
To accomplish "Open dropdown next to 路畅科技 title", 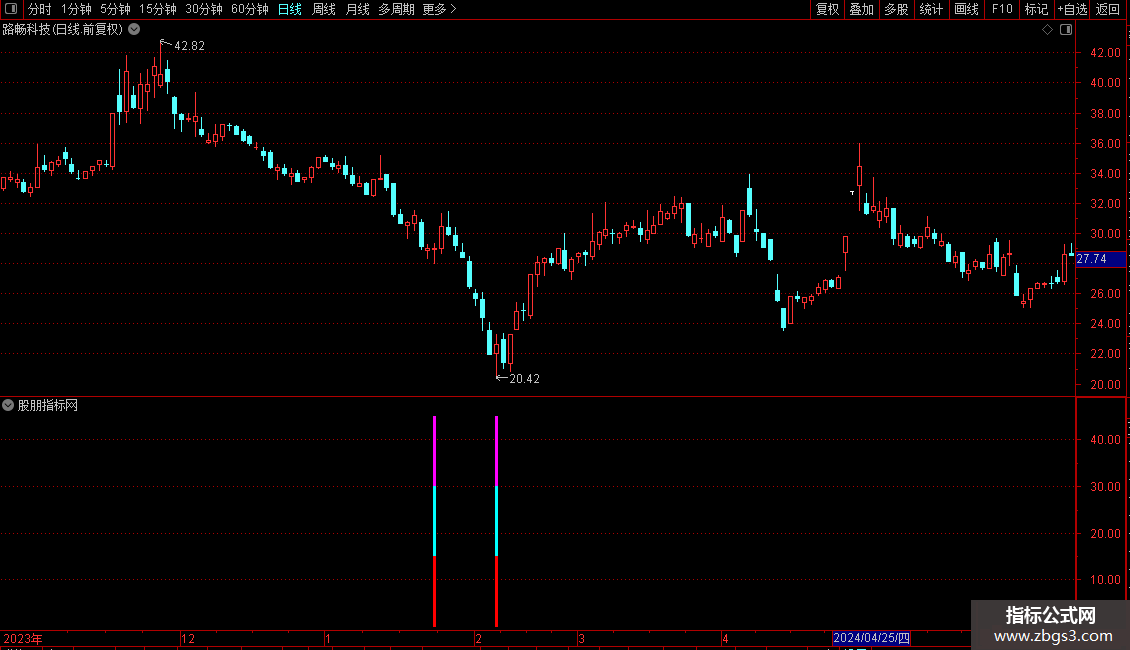I will pos(134,29).
